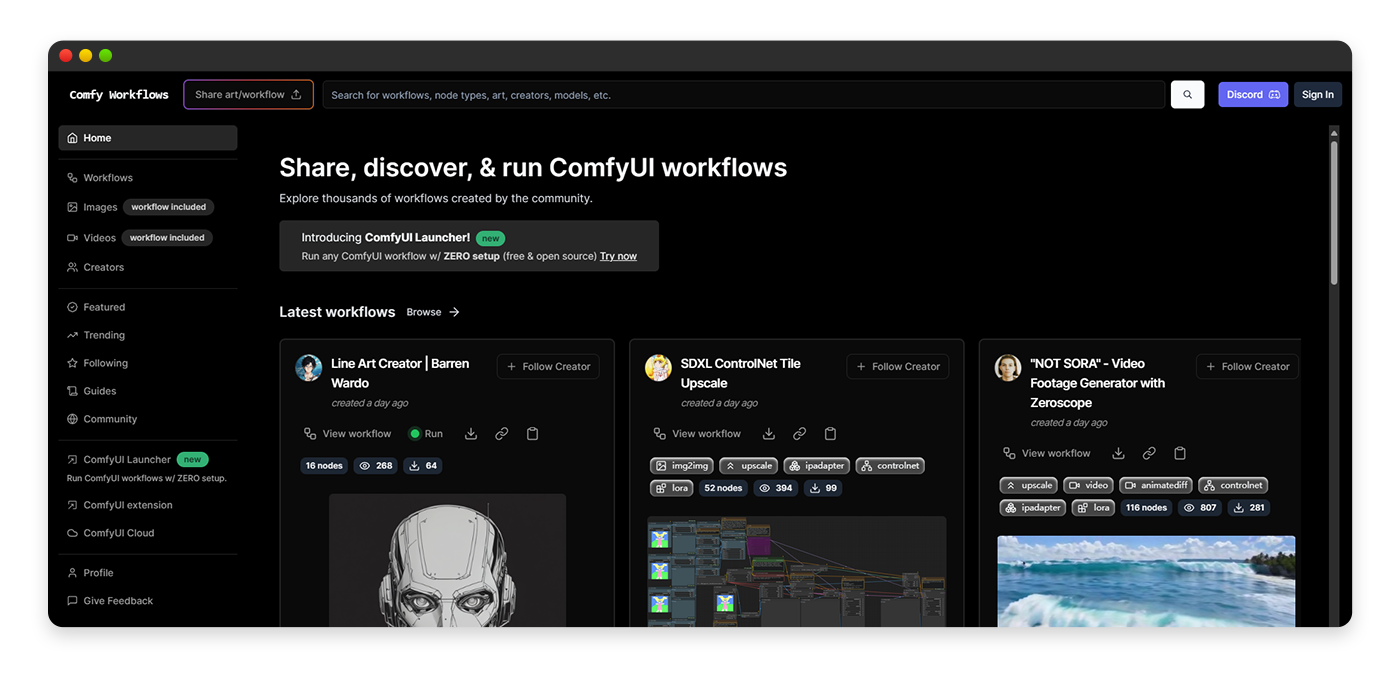The width and height of the screenshot is (1400, 700).
Task: View workflow for SDXL ControlNet Tile Upscale
Action: (697, 434)
